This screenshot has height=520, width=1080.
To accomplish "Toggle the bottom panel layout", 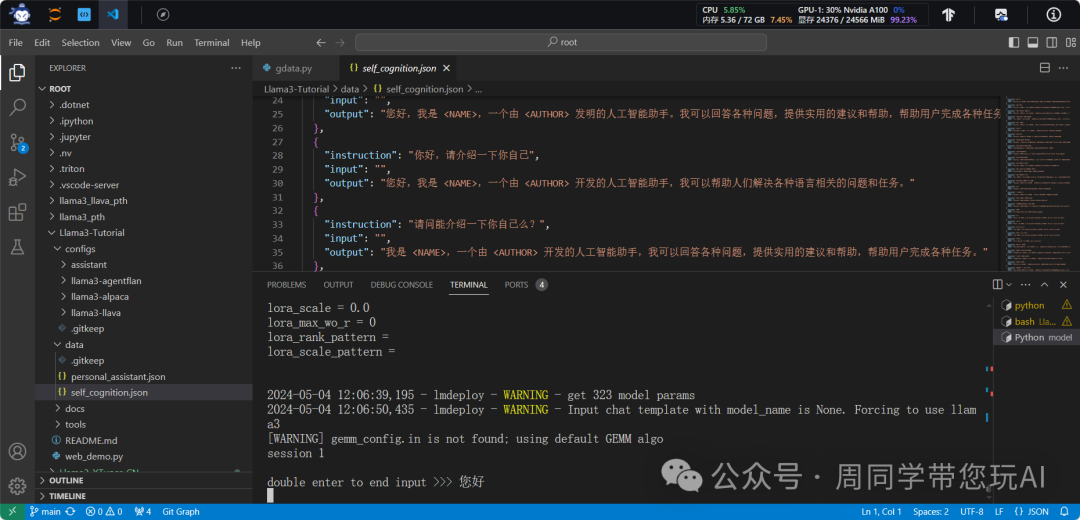I will click(1032, 42).
